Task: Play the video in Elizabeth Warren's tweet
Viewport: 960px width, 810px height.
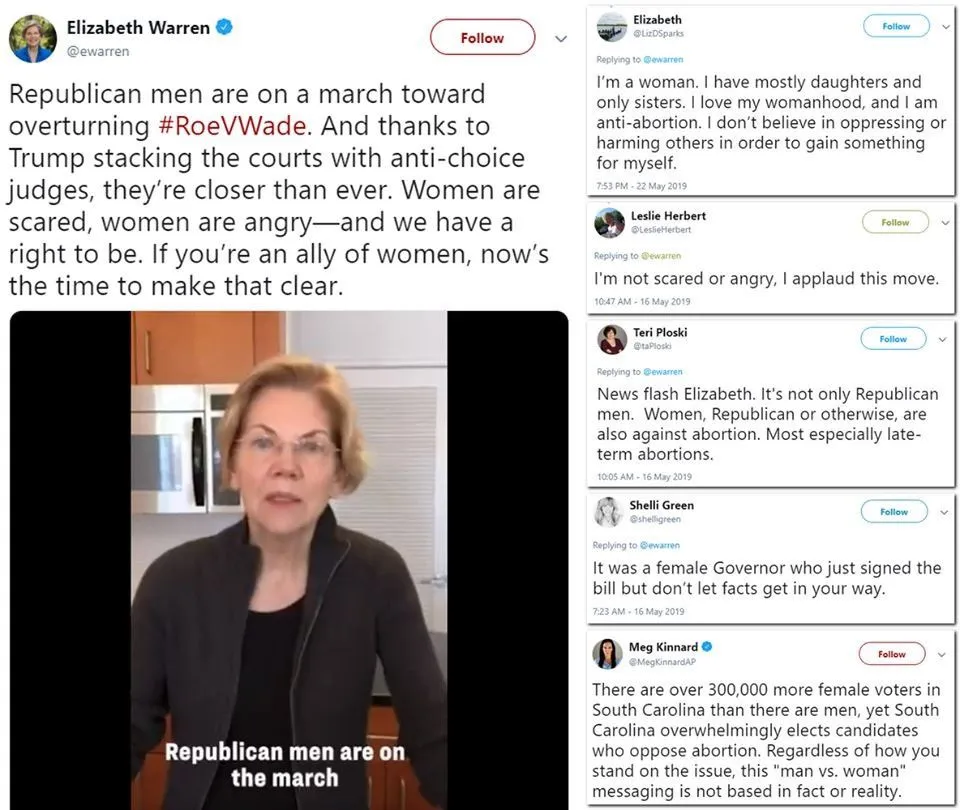Action: pyautogui.click(x=289, y=560)
